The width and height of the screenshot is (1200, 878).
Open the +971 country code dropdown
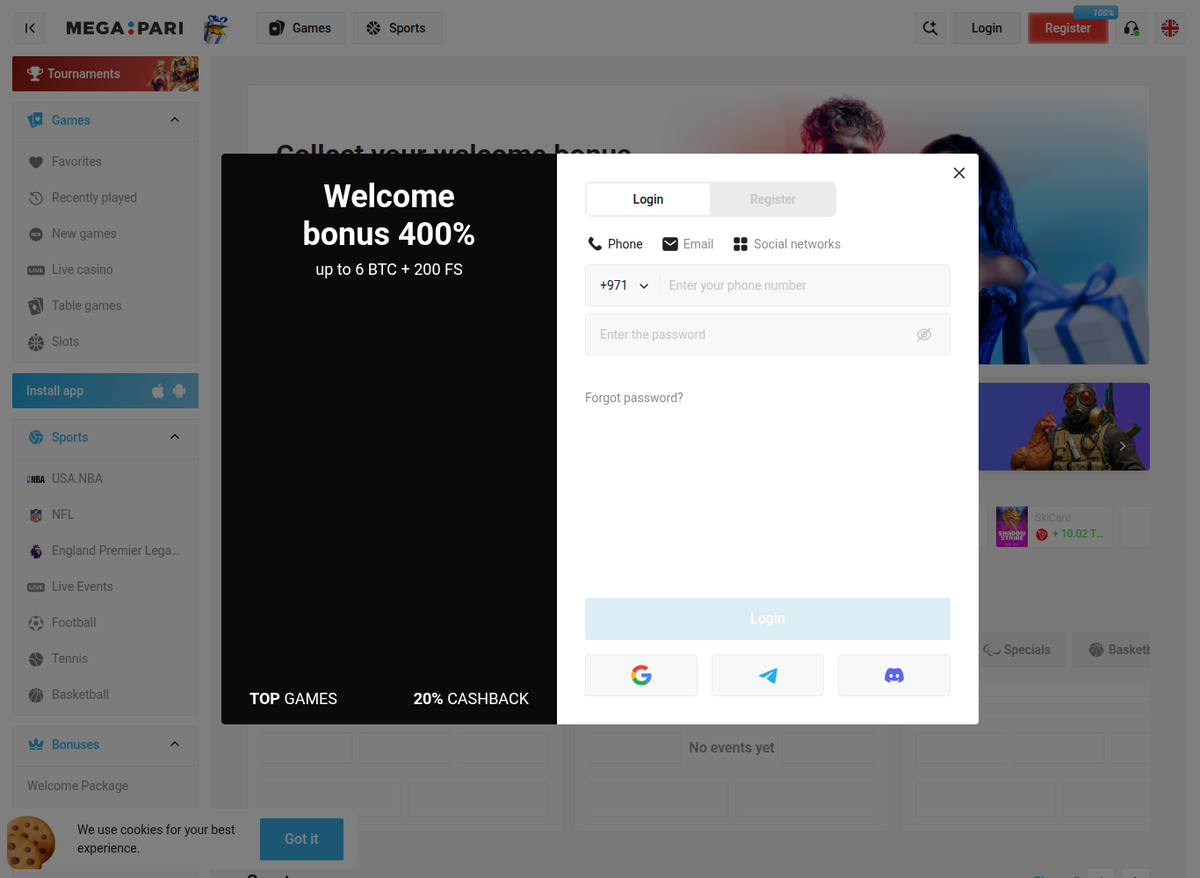624,285
